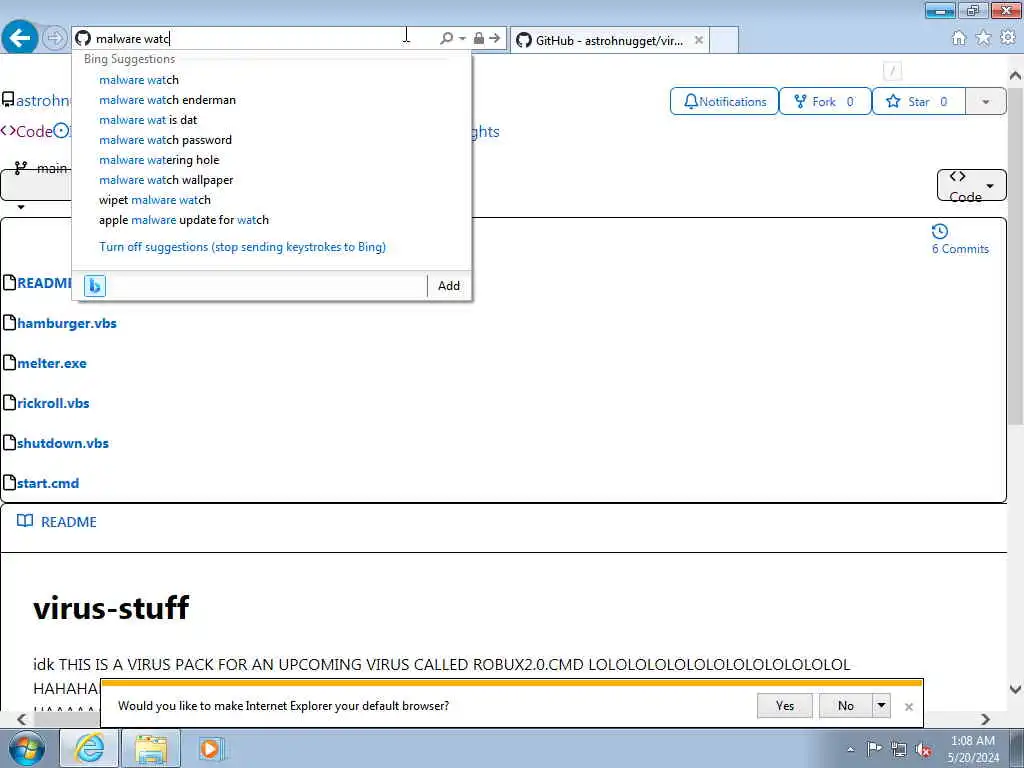Screen dimensions: 1024x768
Task: Fork the repository
Action: point(825,102)
